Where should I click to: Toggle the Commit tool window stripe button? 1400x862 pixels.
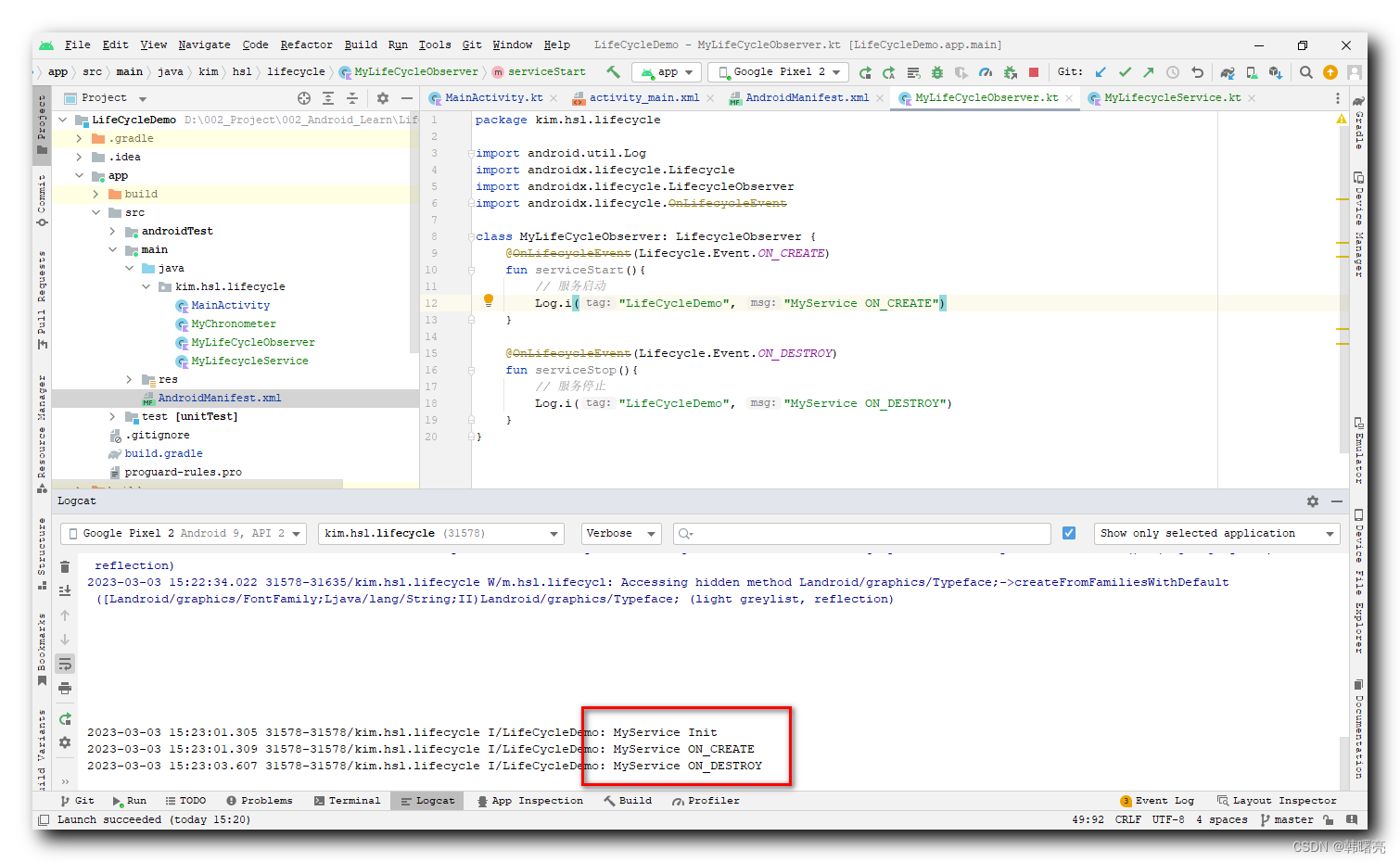(42, 200)
